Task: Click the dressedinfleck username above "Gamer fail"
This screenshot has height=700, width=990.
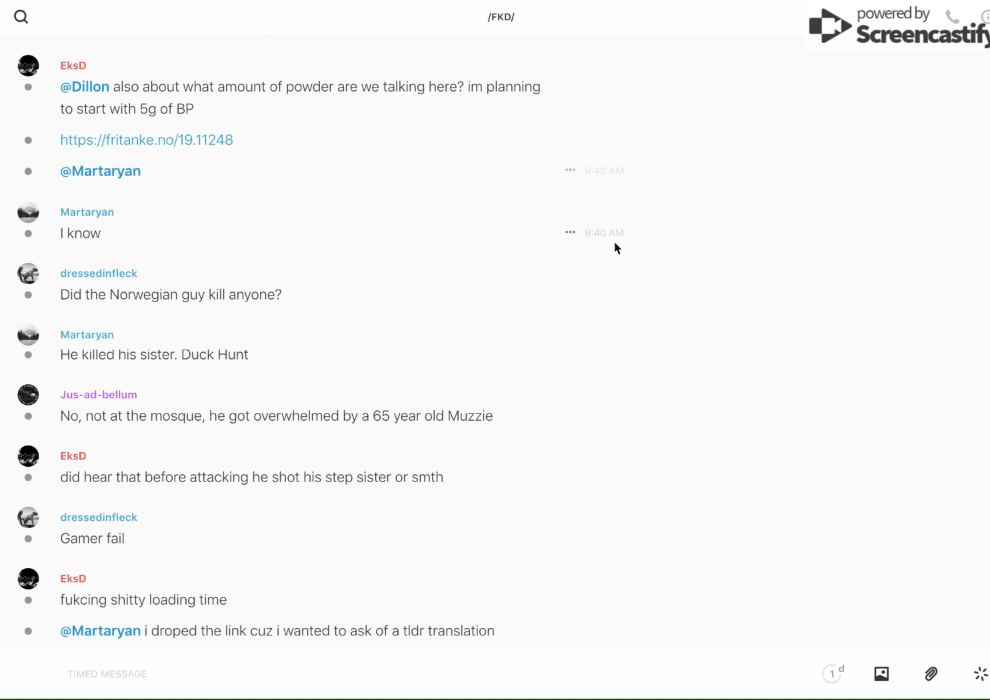Action: coord(98,517)
